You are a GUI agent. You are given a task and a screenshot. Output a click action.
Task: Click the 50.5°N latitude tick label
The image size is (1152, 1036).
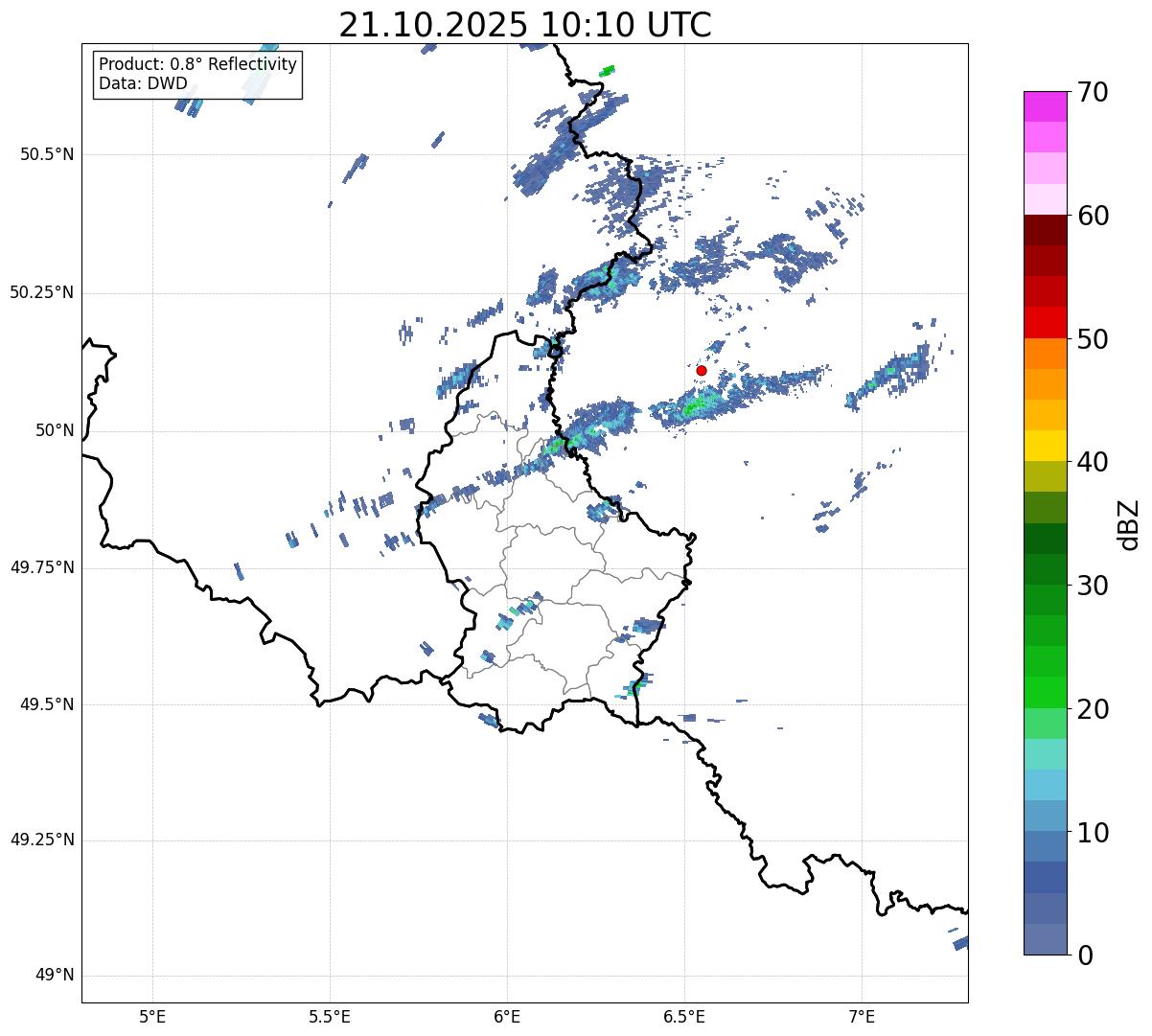pos(46,154)
